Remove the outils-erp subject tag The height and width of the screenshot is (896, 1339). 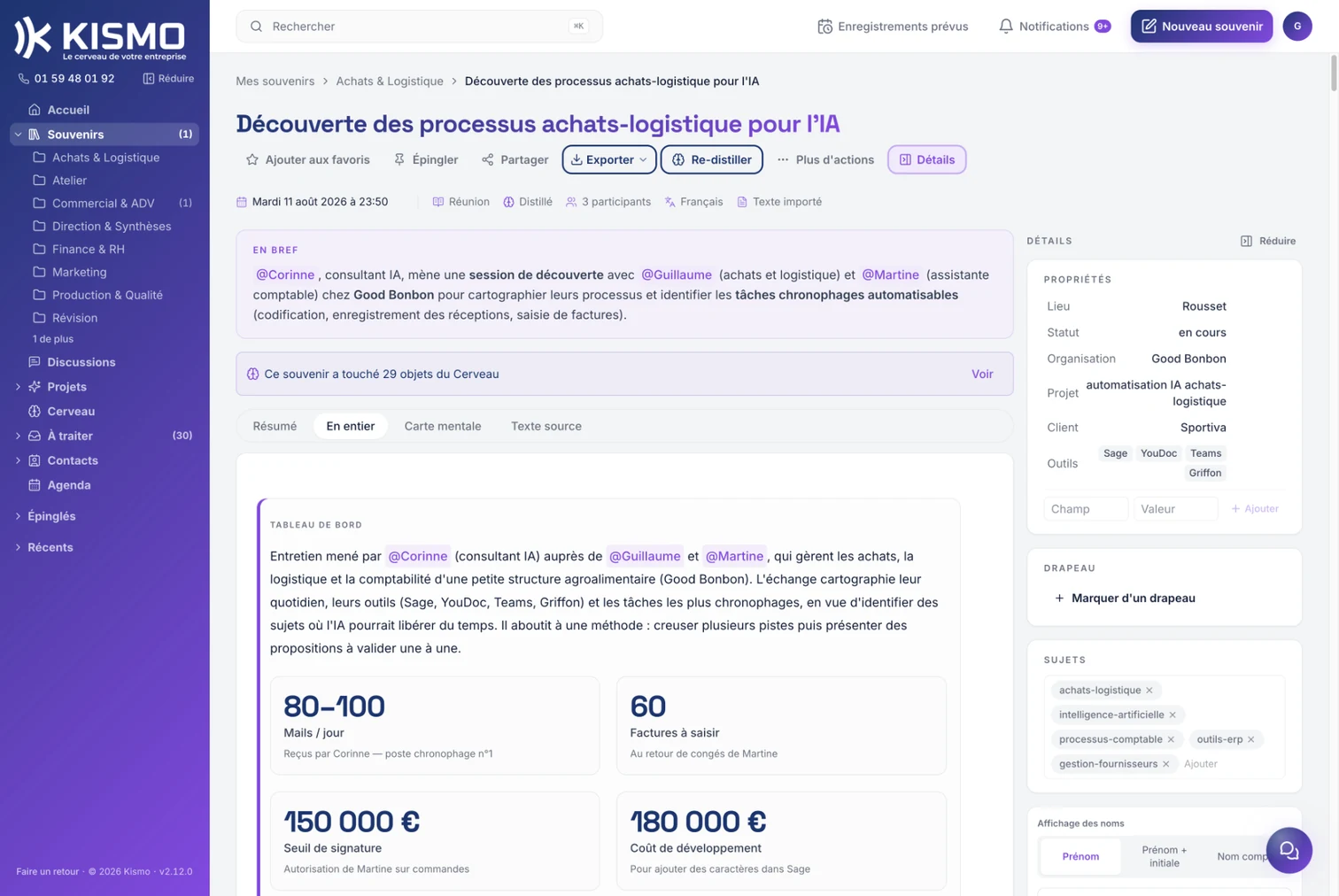pos(1251,739)
